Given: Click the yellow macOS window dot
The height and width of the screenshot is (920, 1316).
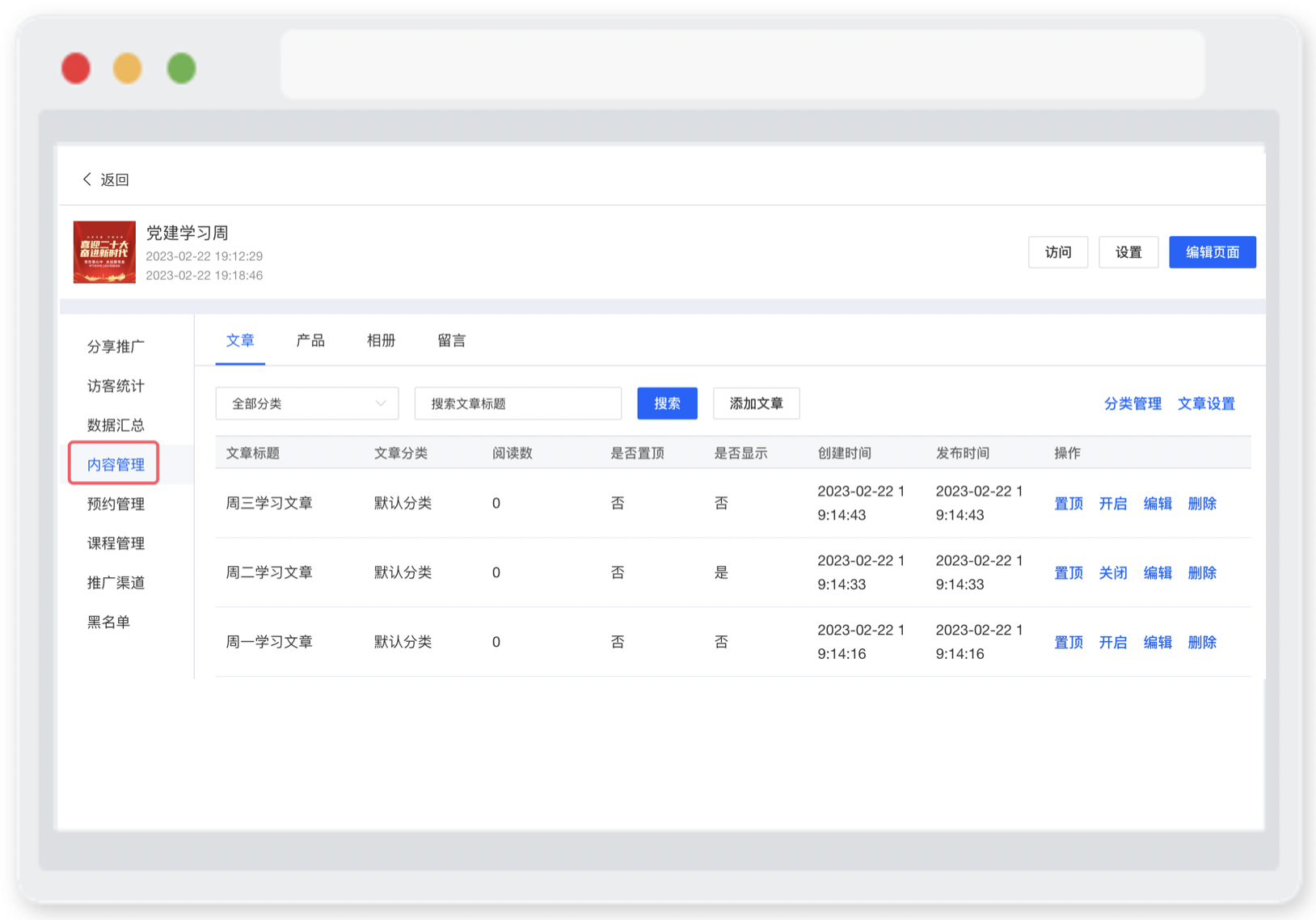Looking at the screenshot, I should pyautogui.click(x=128, y=69).
